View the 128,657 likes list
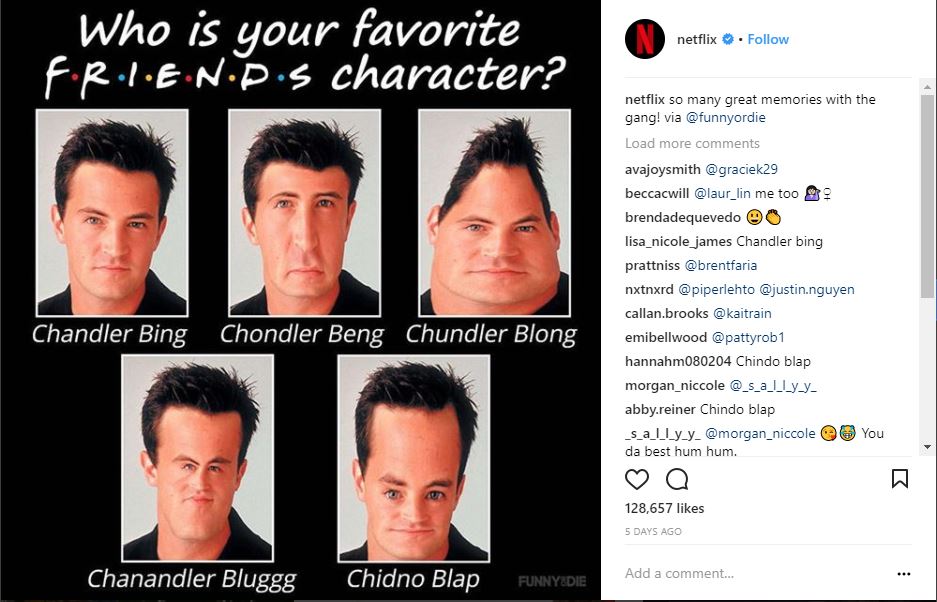 (x=665, y=508)
